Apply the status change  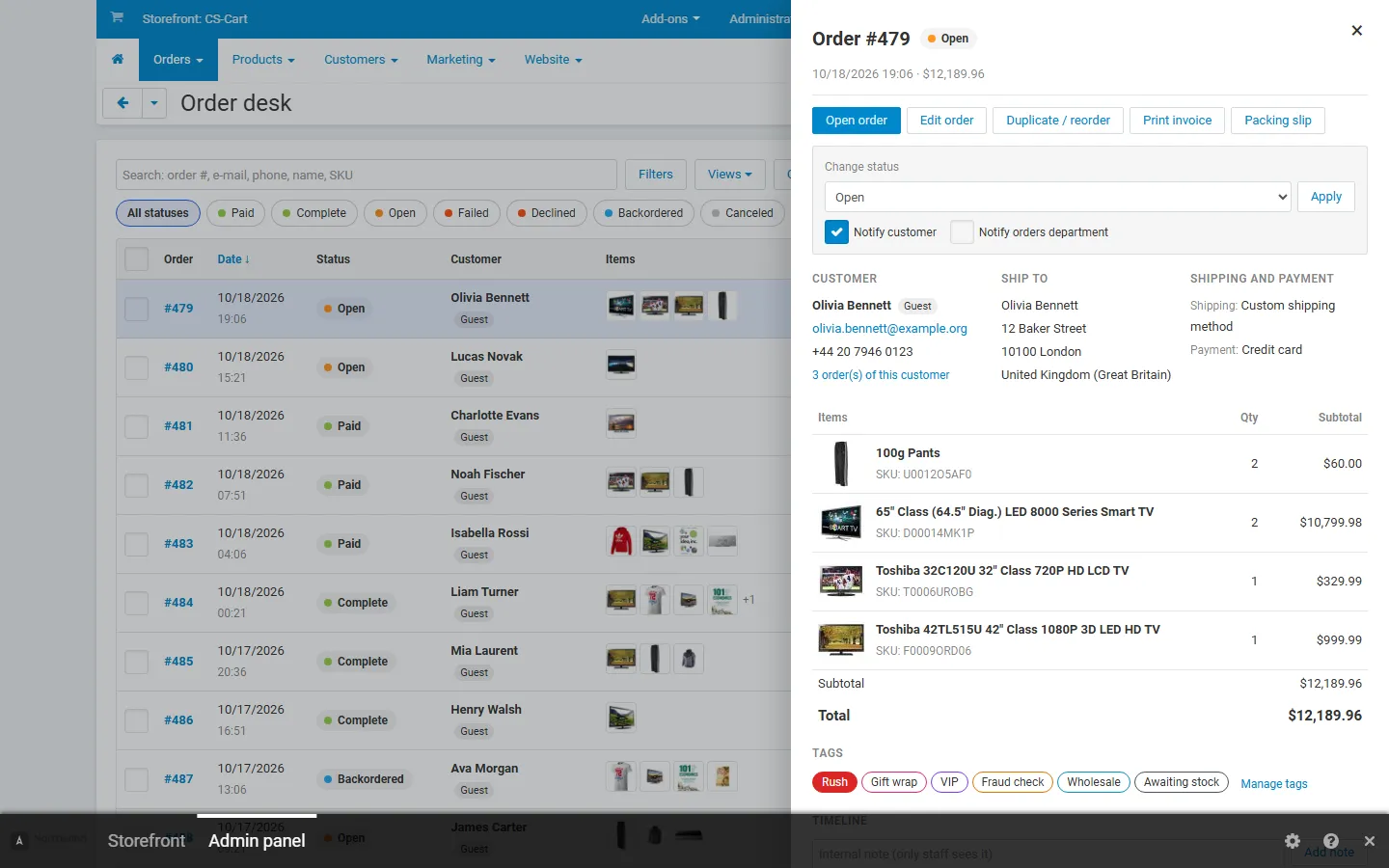click(x=1325, y=197)
